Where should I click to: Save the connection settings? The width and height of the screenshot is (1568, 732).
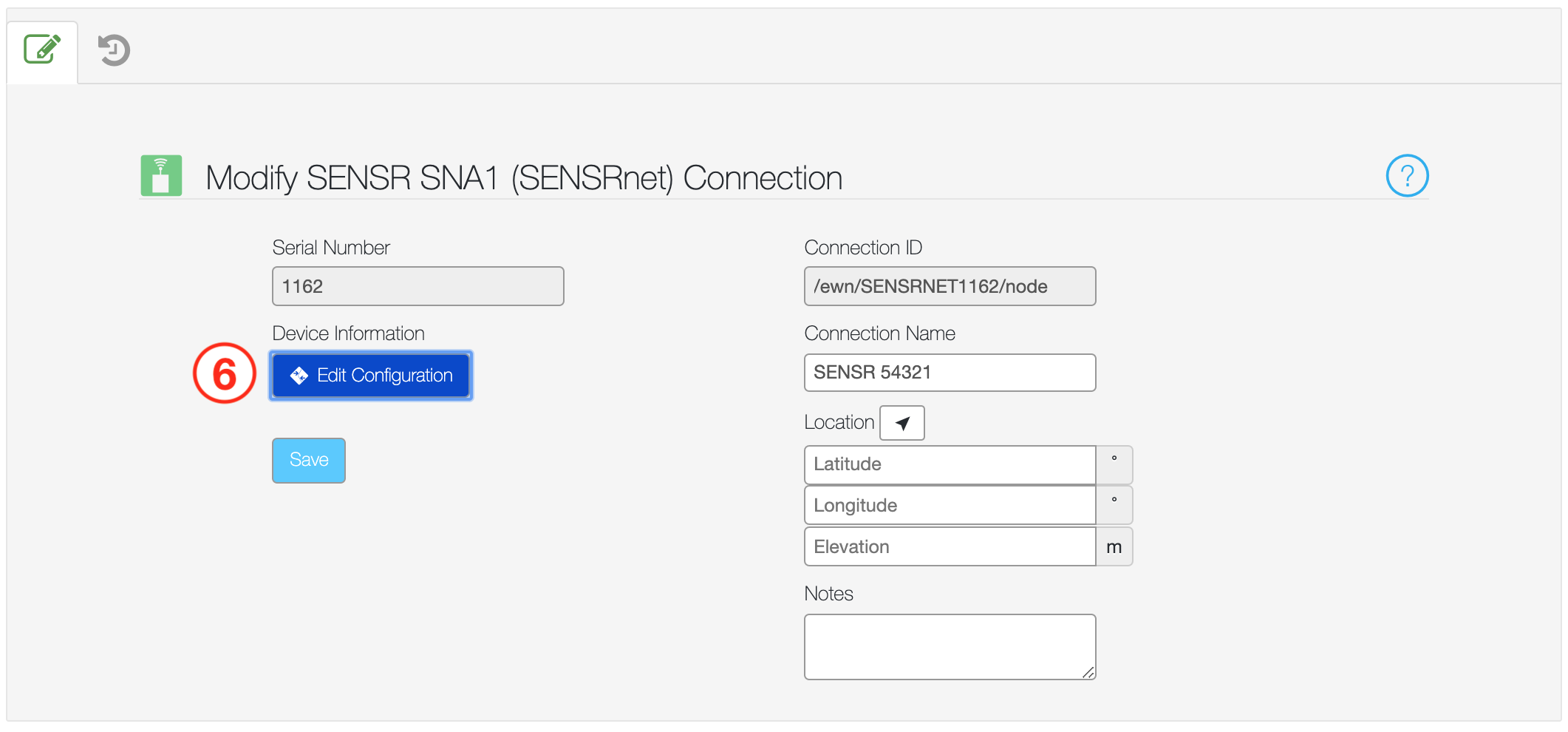point(309,460)
